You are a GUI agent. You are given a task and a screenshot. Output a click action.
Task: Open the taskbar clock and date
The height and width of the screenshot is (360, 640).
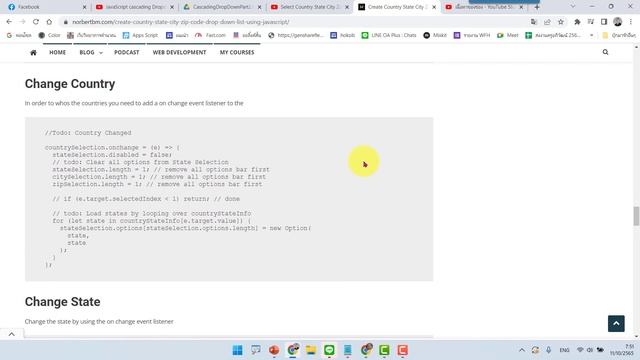[622, 350]
